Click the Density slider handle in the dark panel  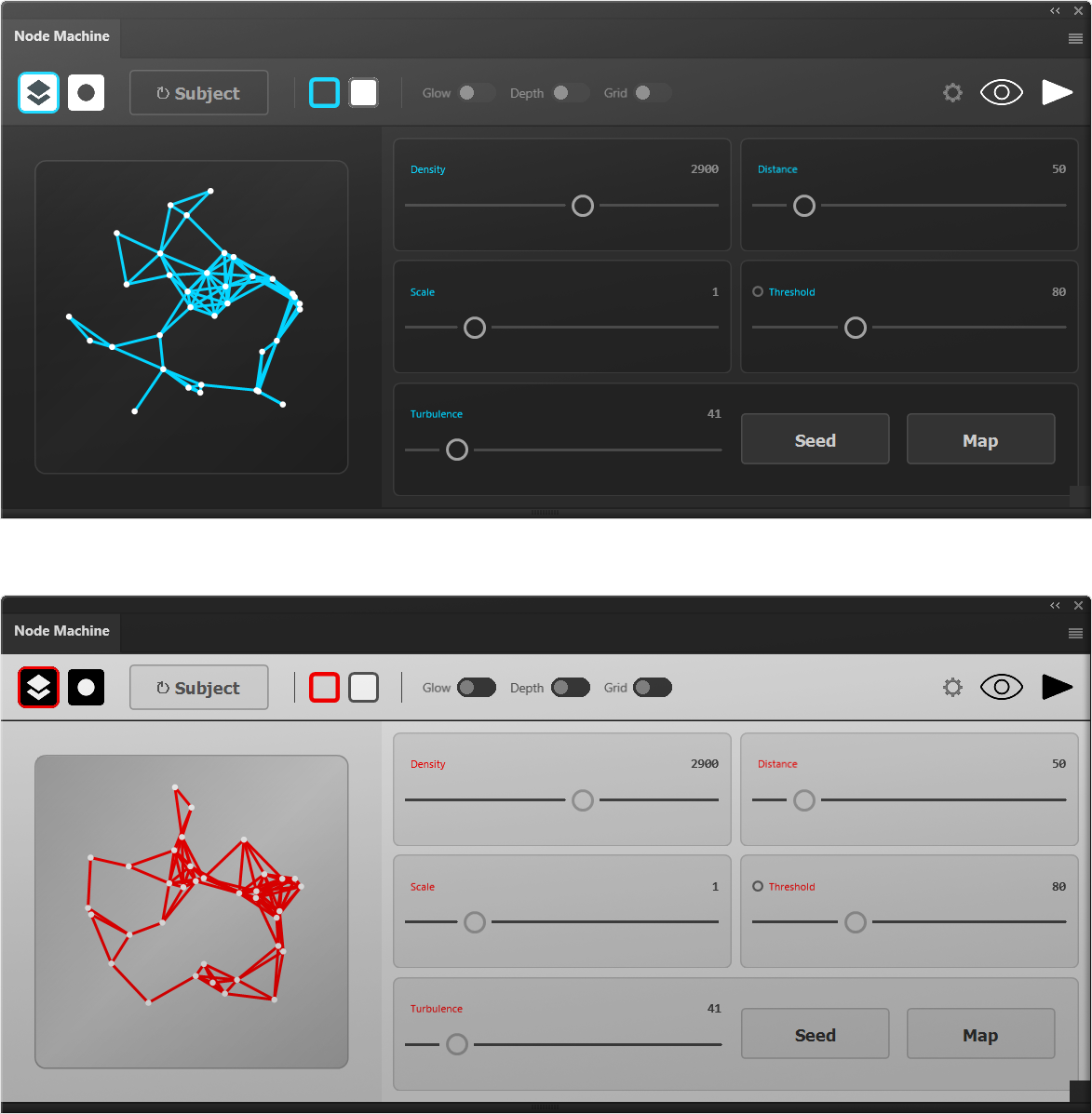[x=583, y=206]
